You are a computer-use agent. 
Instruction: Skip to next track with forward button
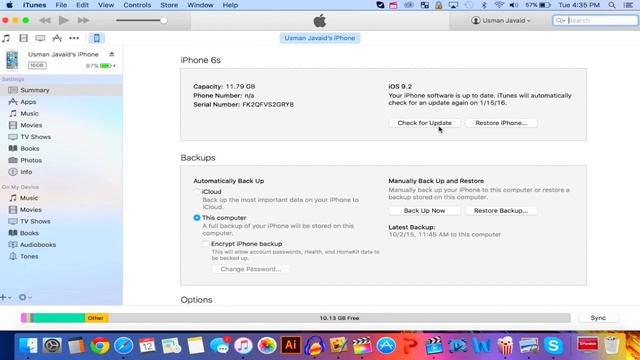click(x=83, y=20)
